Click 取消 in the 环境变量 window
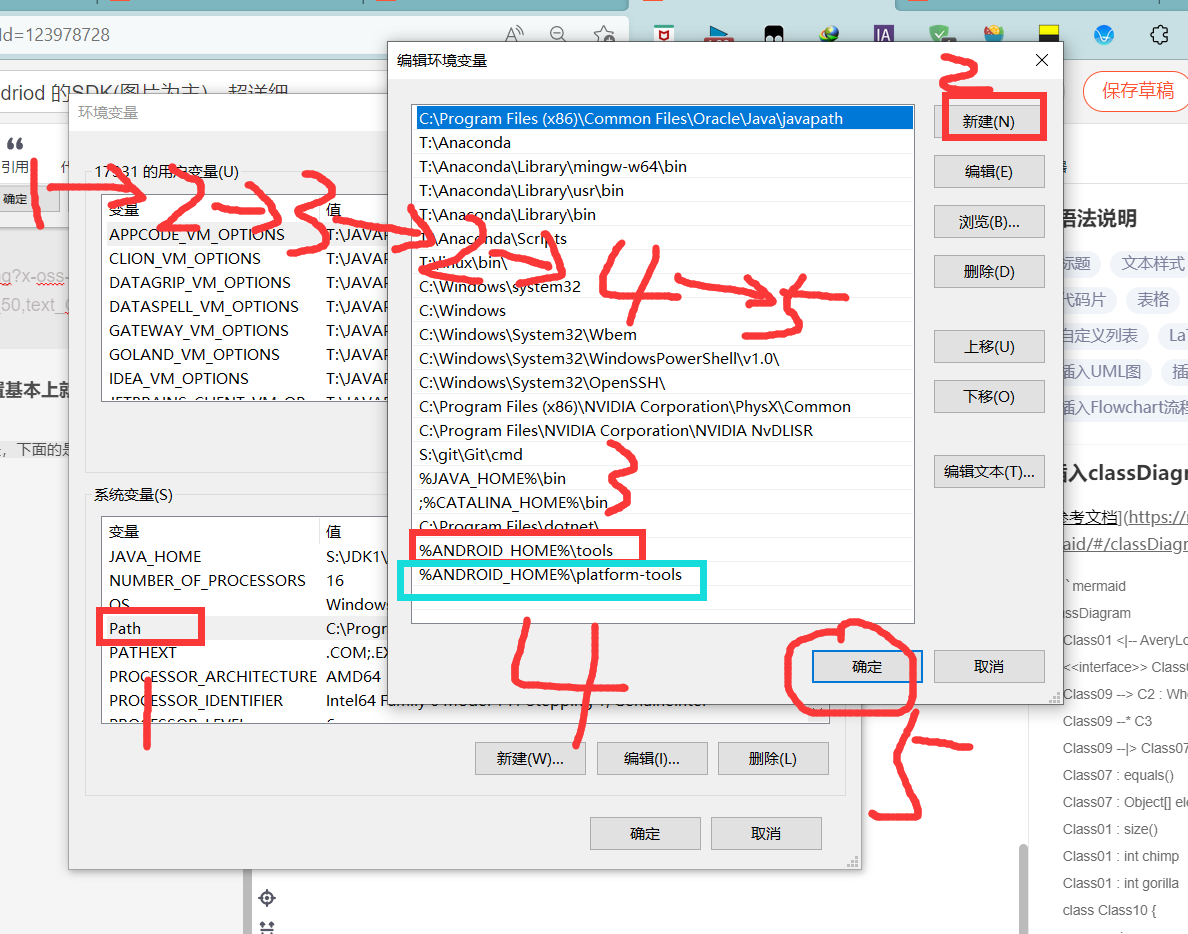 click(766, 833)
